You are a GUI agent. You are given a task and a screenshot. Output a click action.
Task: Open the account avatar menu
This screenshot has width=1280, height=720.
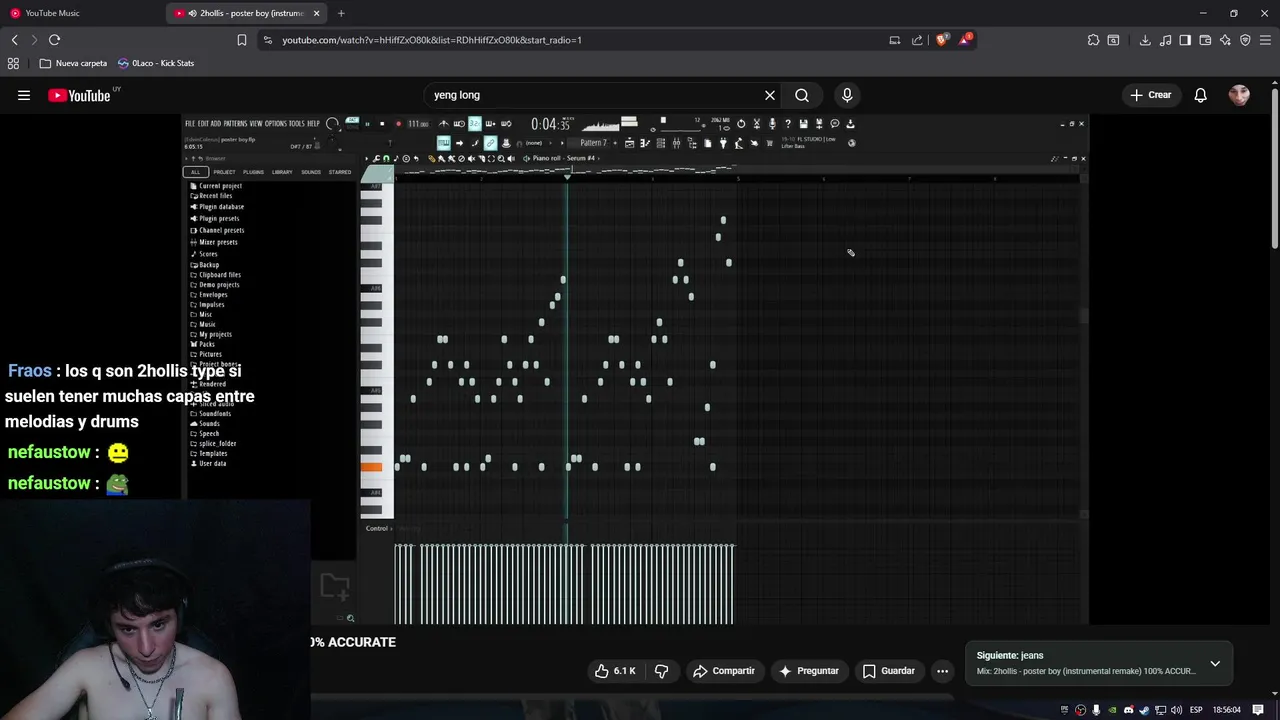tap(1239, 95)
